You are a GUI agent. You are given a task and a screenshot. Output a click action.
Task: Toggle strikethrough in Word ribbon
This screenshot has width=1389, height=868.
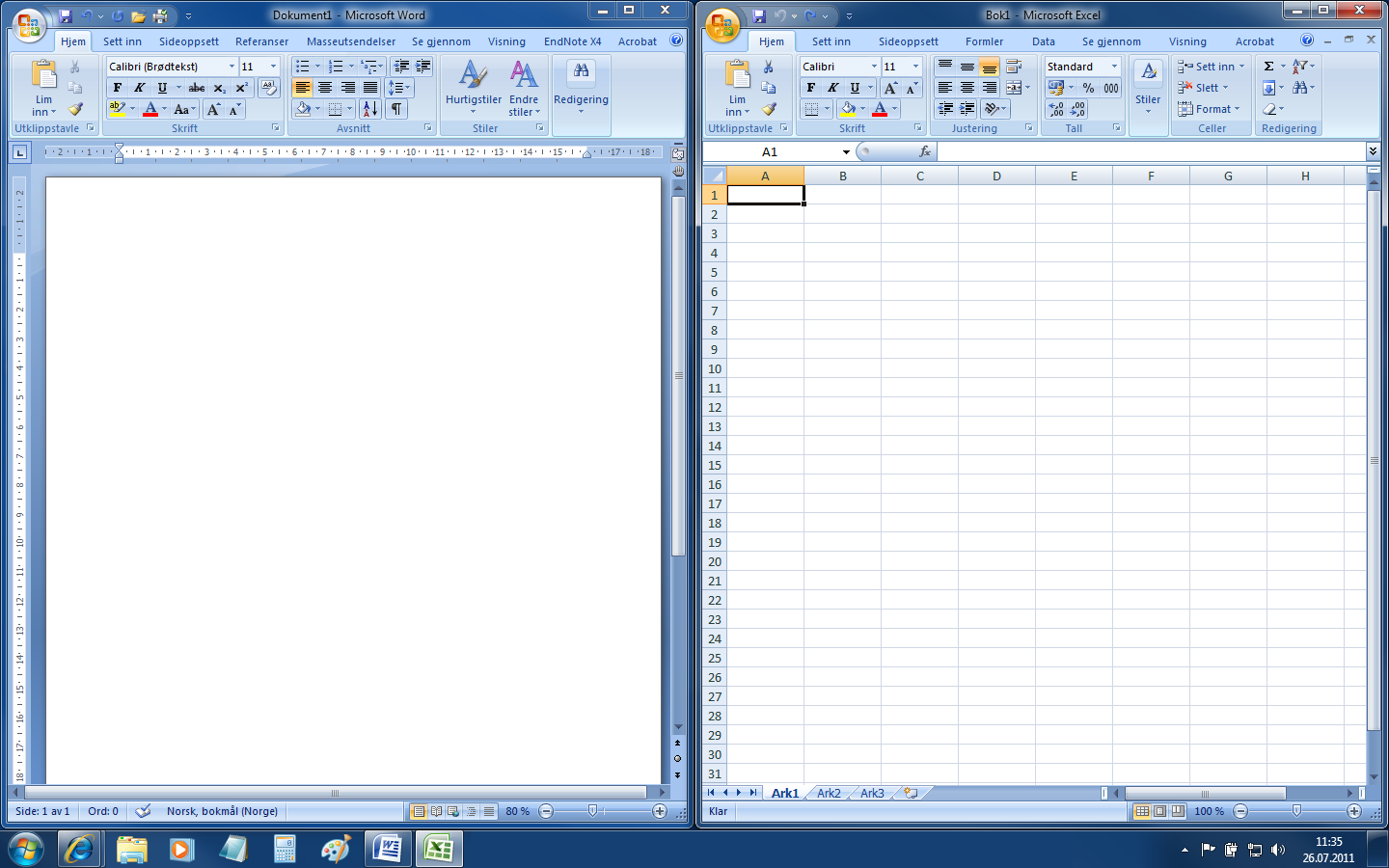coord(197,88)
